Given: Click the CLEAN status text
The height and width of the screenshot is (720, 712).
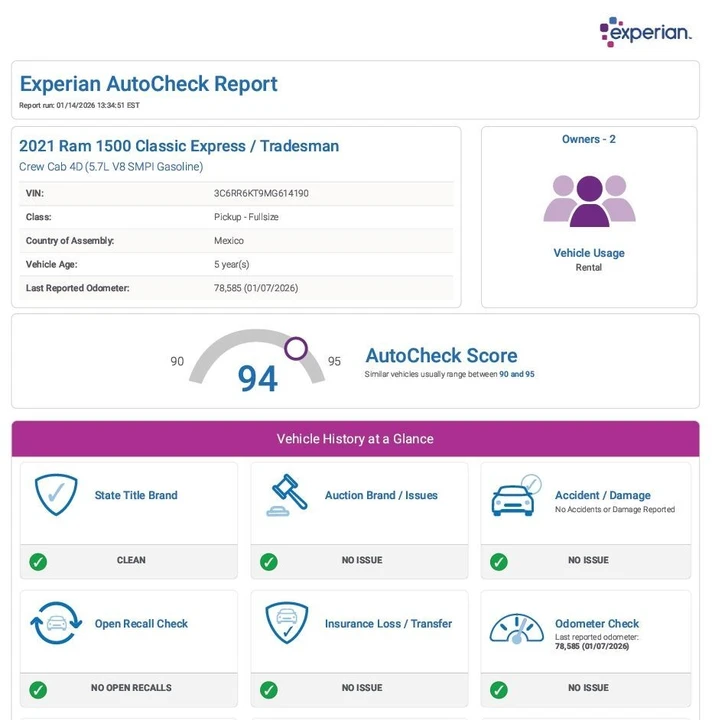Looking at the screenshot, I should (131, 560).
